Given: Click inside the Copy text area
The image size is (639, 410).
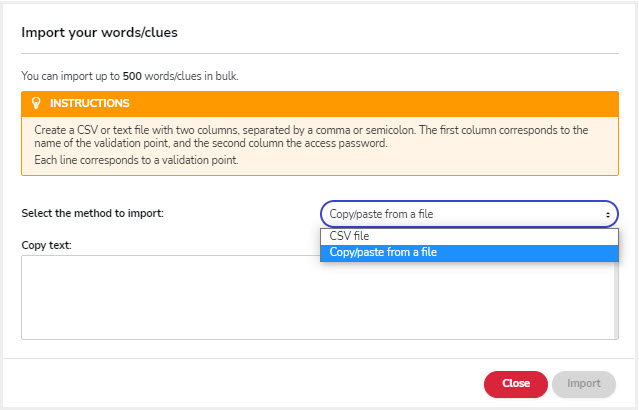Looking at the screenshot, I should tap(317, 298).
